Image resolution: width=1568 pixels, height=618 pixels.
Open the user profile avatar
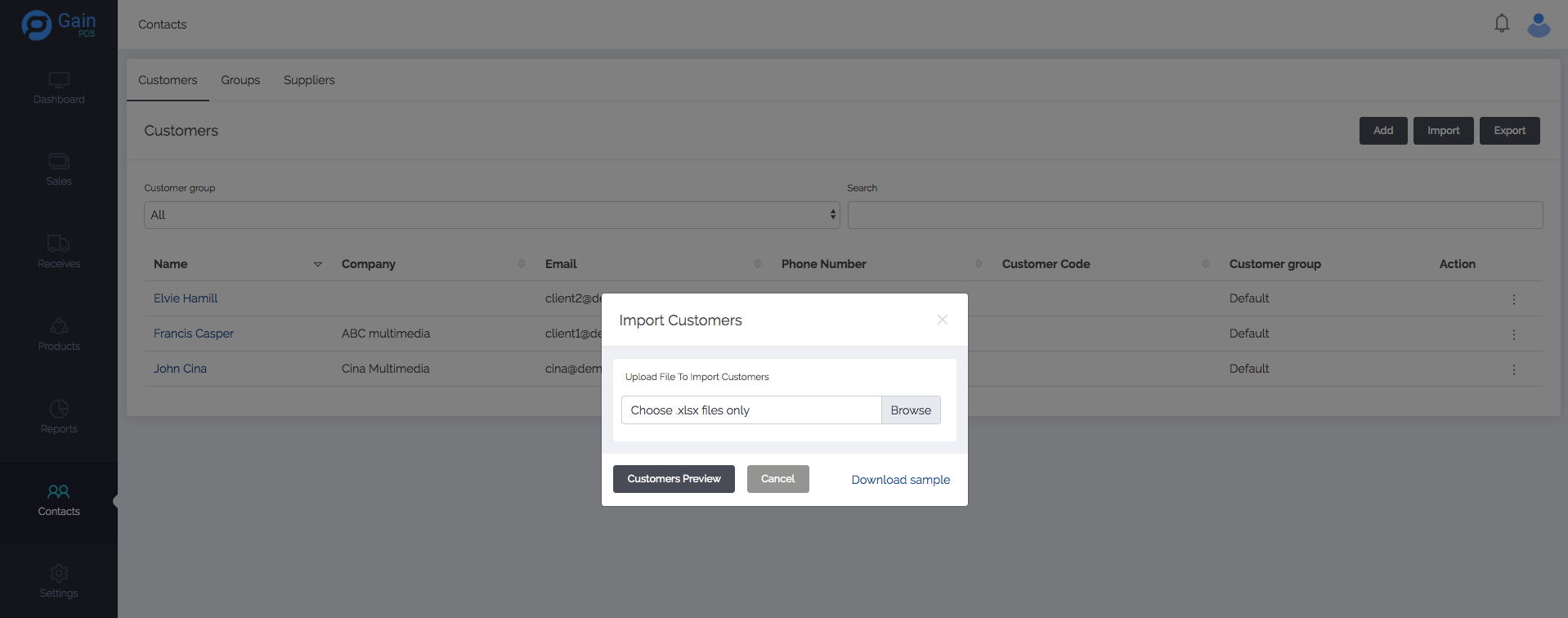pyautogui.click(x=1539, y=25)
